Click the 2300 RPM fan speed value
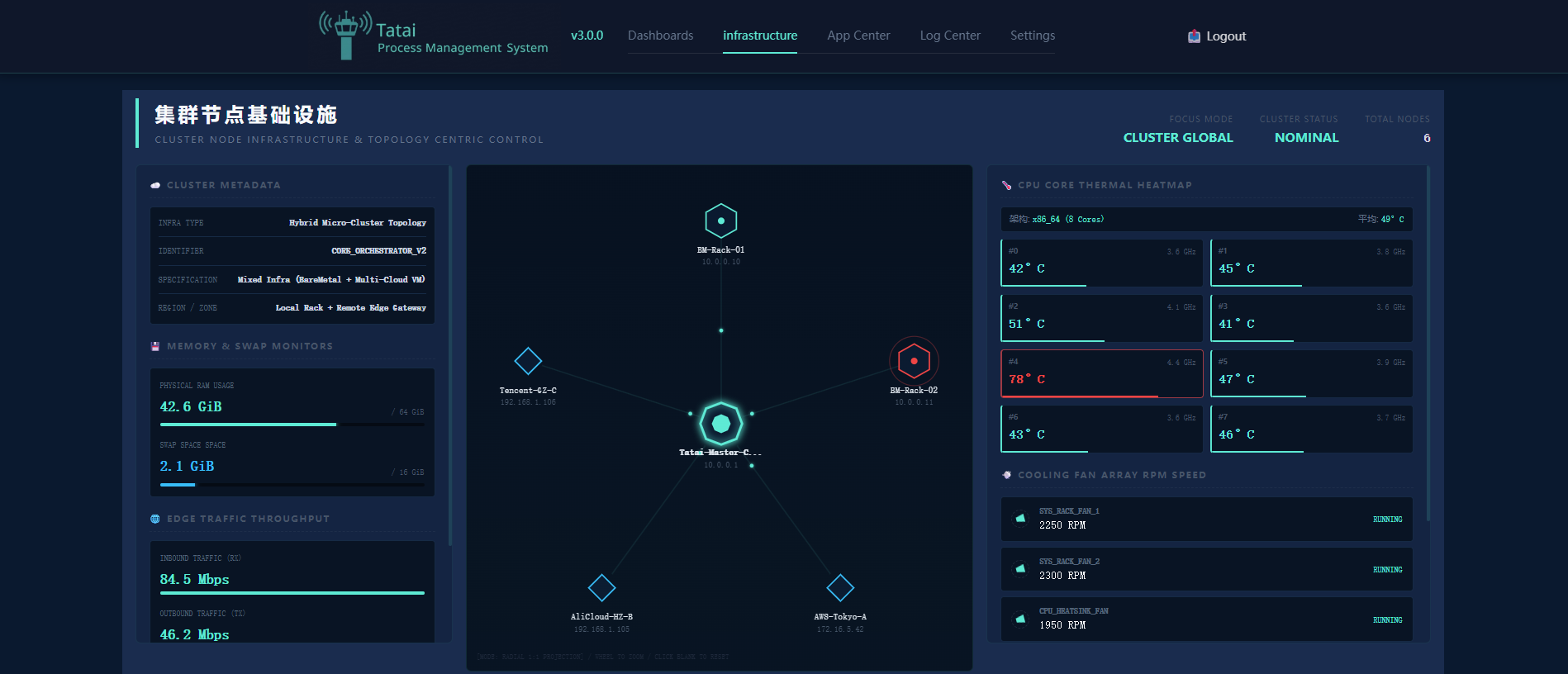 pos(1062,576)
